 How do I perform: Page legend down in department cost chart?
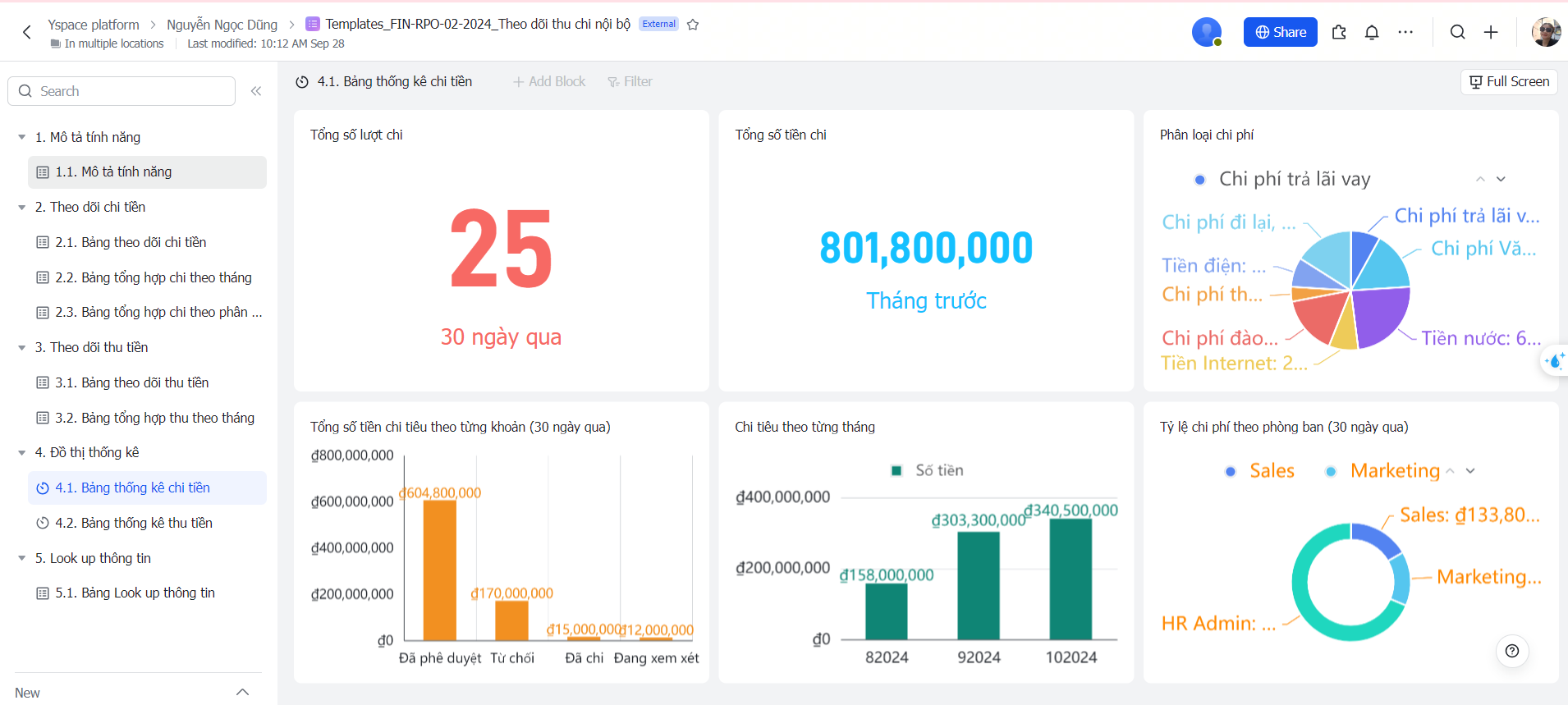coord(1470,471)
